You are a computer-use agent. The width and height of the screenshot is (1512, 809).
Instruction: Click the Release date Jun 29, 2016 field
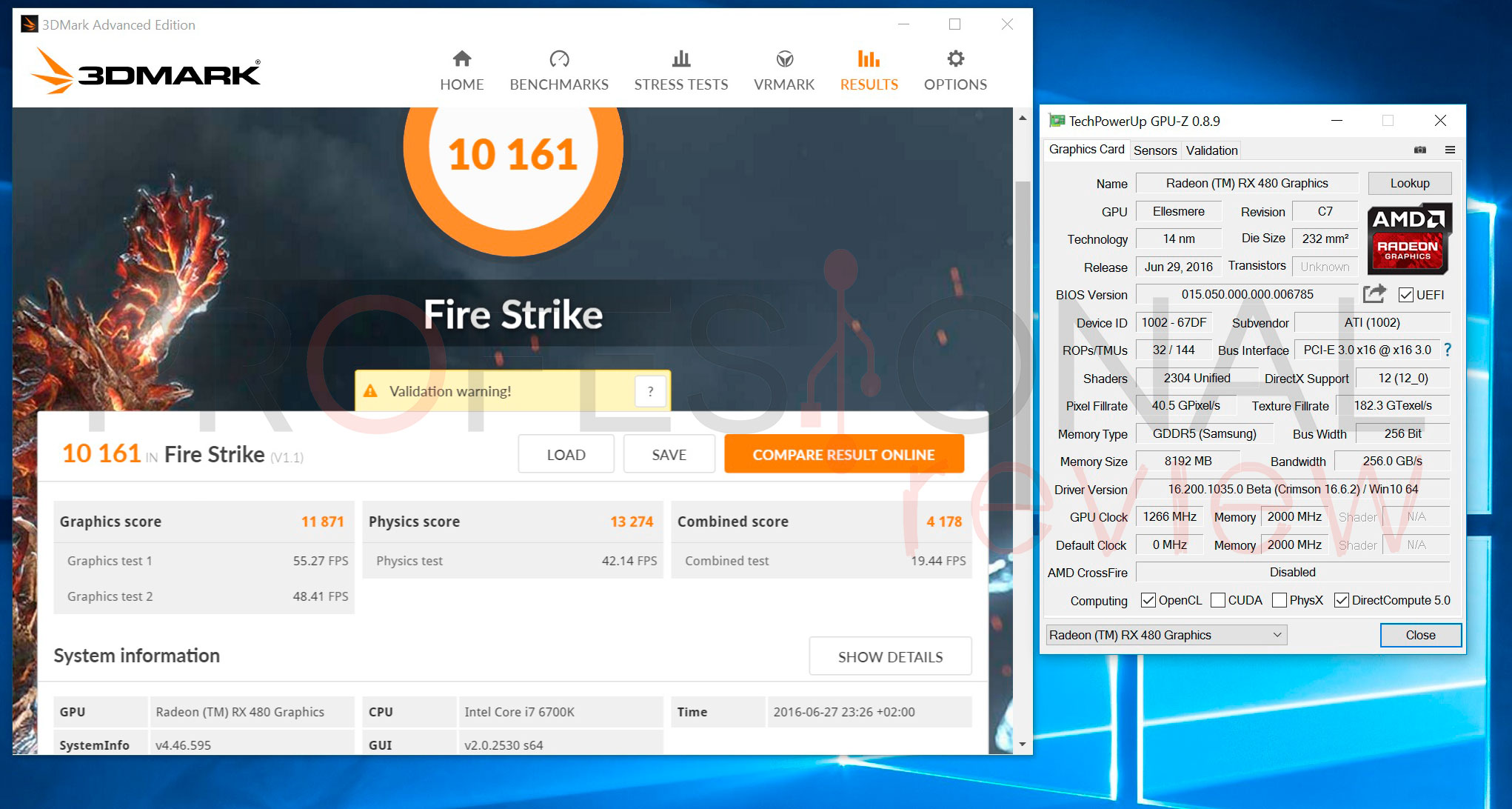click(1178, 267)
